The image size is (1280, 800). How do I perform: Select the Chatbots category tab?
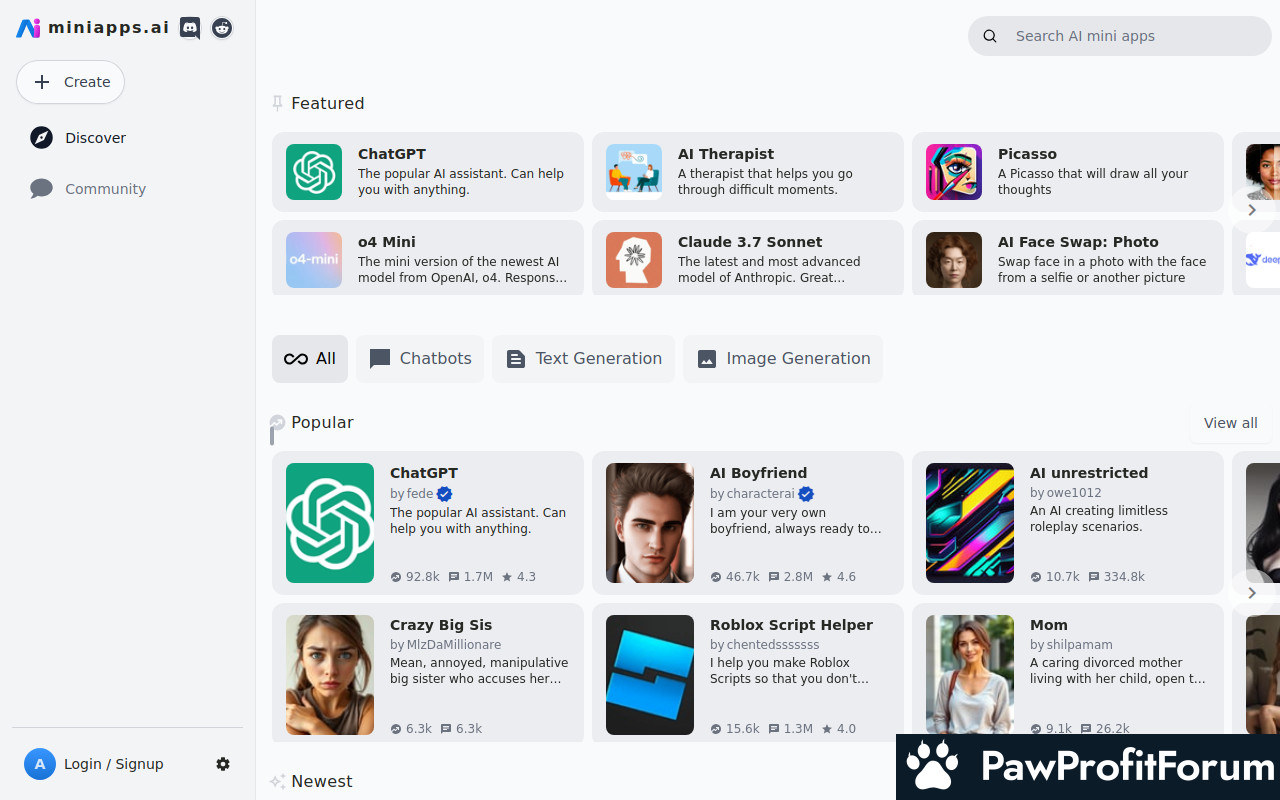[420, 359]
